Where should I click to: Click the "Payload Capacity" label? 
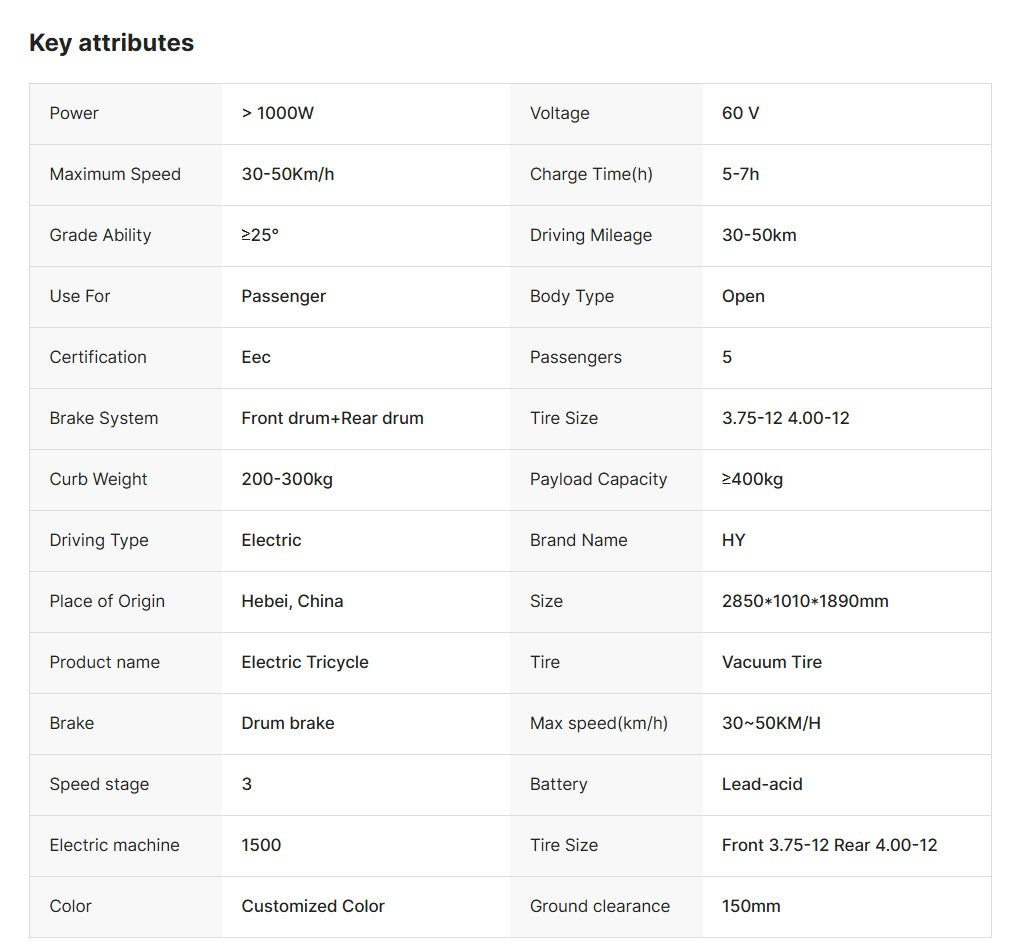(x=598, y=479)
